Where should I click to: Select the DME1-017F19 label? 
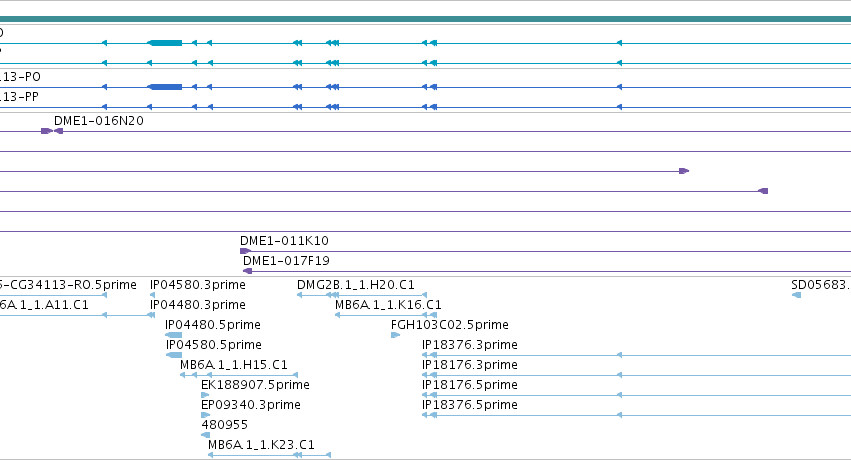click(286, 260)
